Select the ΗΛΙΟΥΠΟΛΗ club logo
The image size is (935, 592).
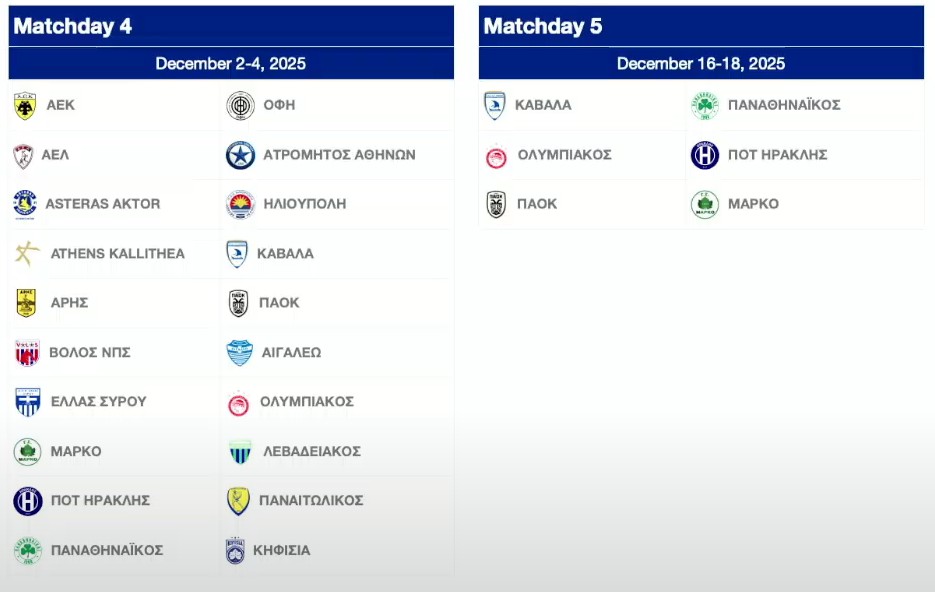click(240, 204)
